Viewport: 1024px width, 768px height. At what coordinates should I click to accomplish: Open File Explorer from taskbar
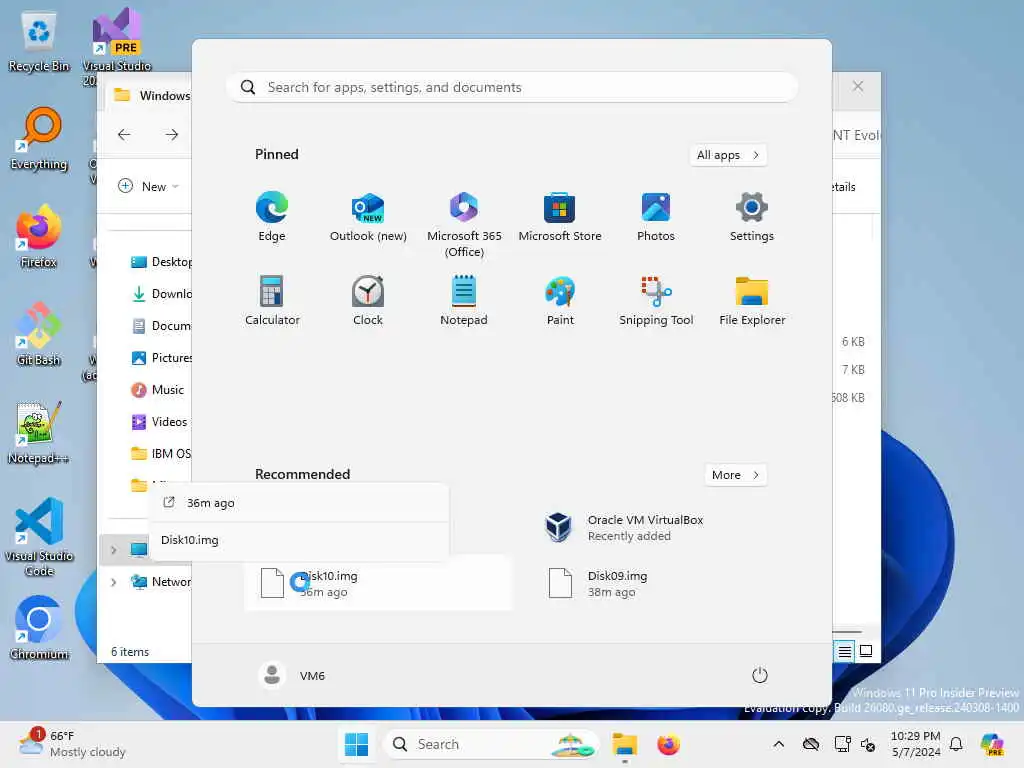[x=624, y=744]
